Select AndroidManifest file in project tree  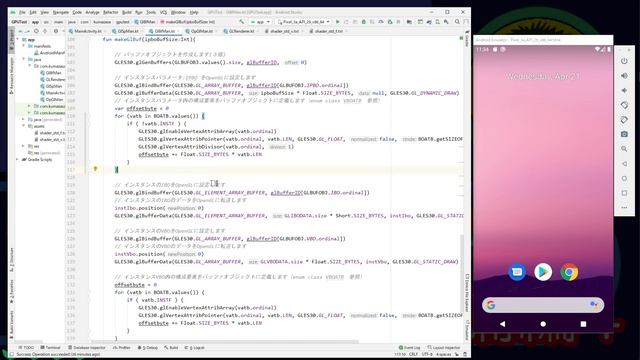pyautogui.click(x=49, y=53)
